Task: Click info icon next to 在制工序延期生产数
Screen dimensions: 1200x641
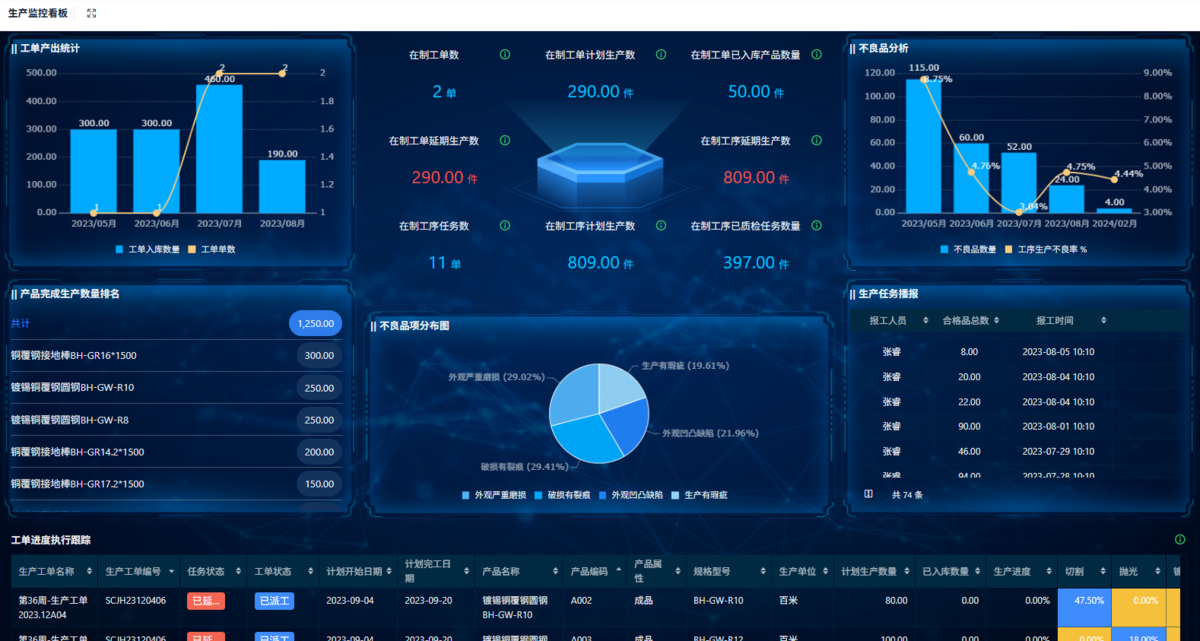Action: (816, 141)
